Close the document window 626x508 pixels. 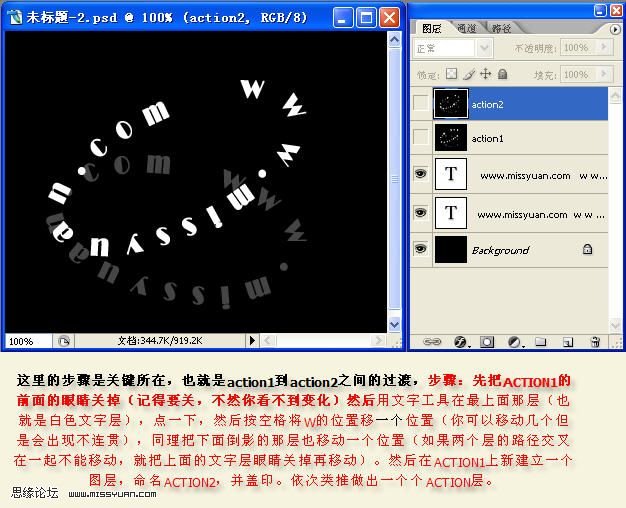tap(389, 18)
